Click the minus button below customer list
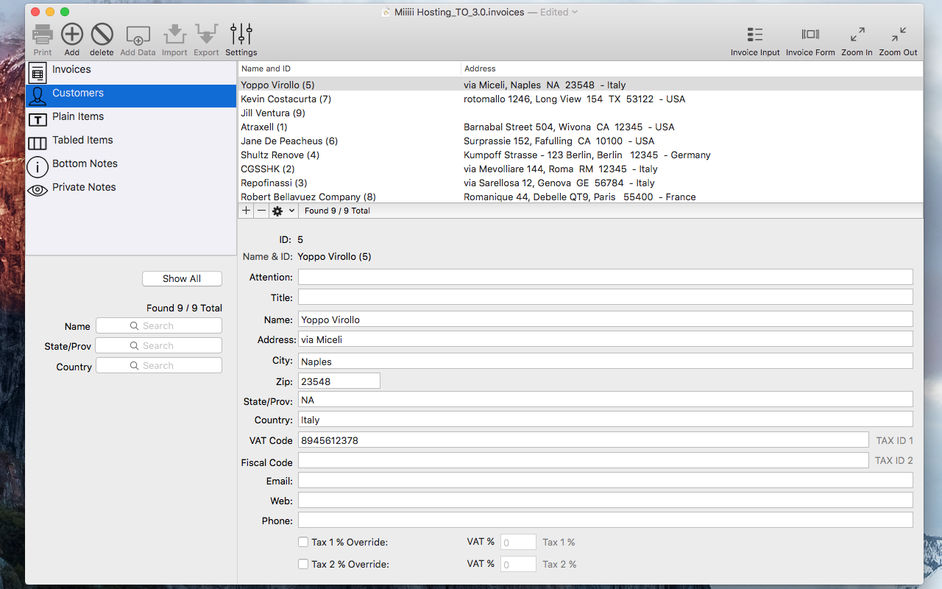The height and width of the screenshot is (589, 942). point(261,210)
